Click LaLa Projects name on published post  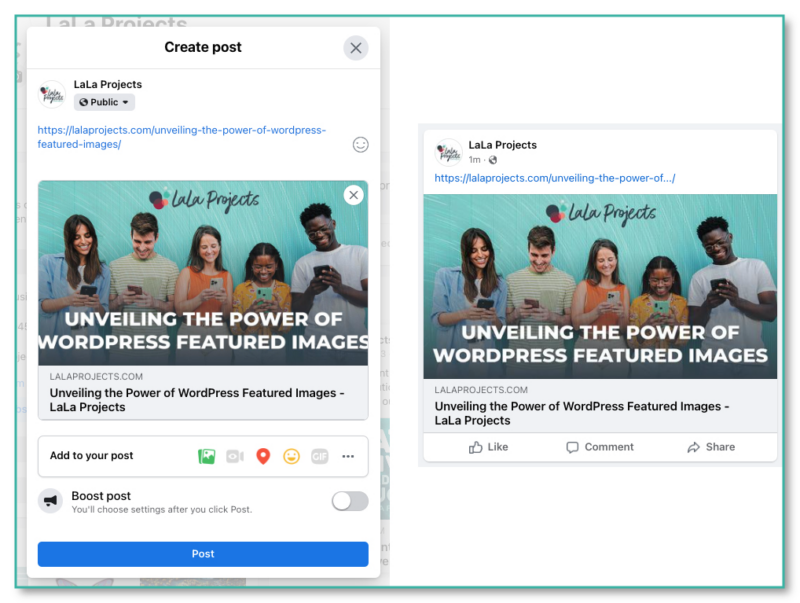[x=503, y=145]
